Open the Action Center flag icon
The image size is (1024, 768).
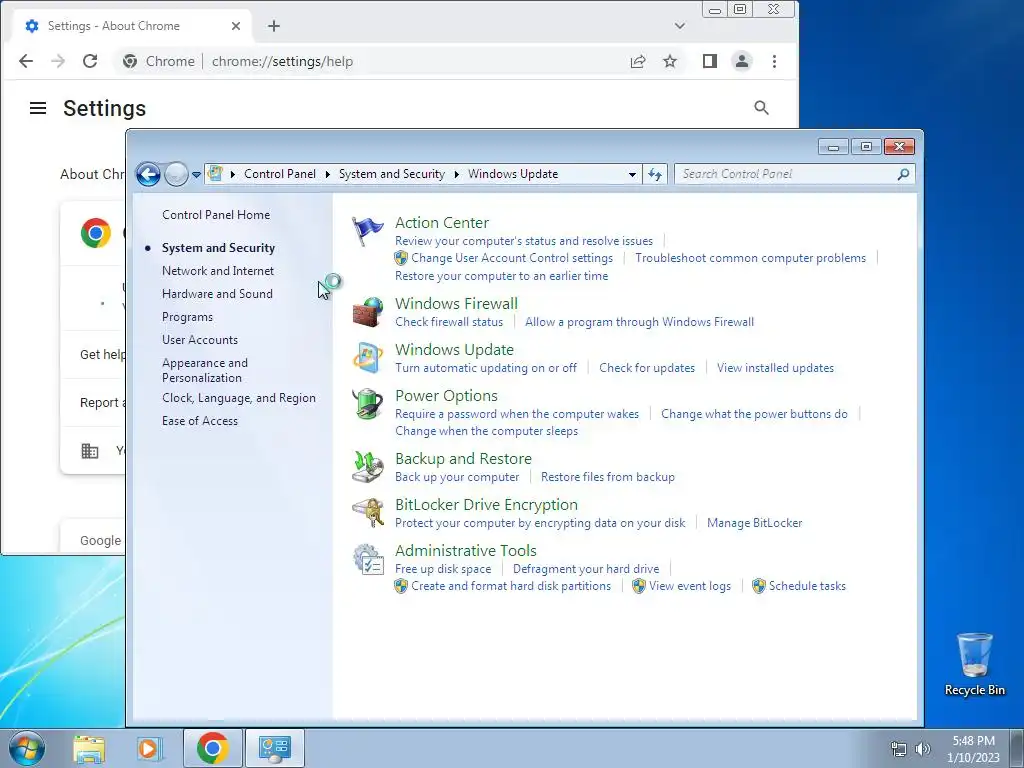[x=368, y=231]
